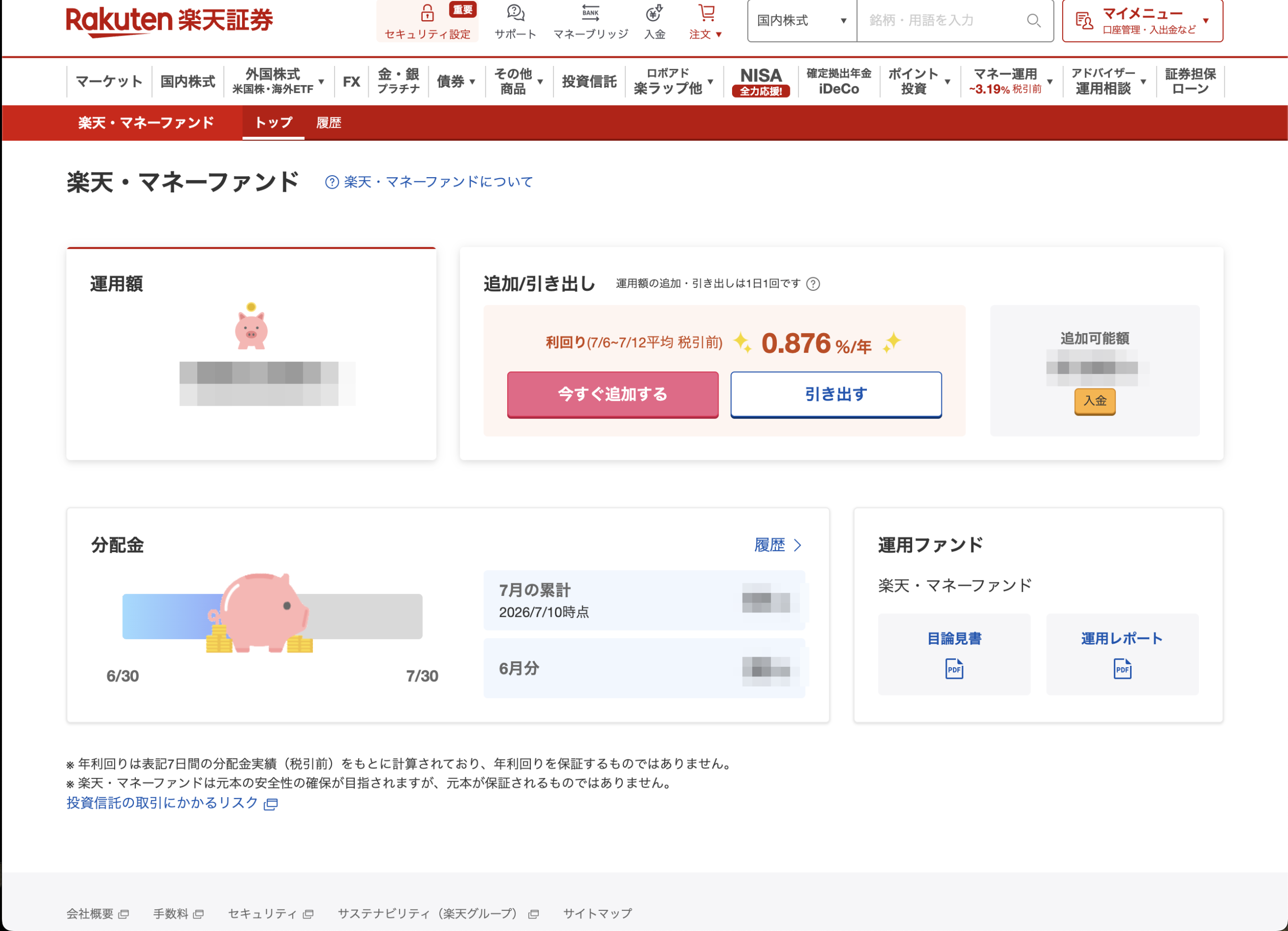Open 楽天・マネーファンドについて link
The width and height of the screenshot is (1288, 931).
click(x=438, y=182)
